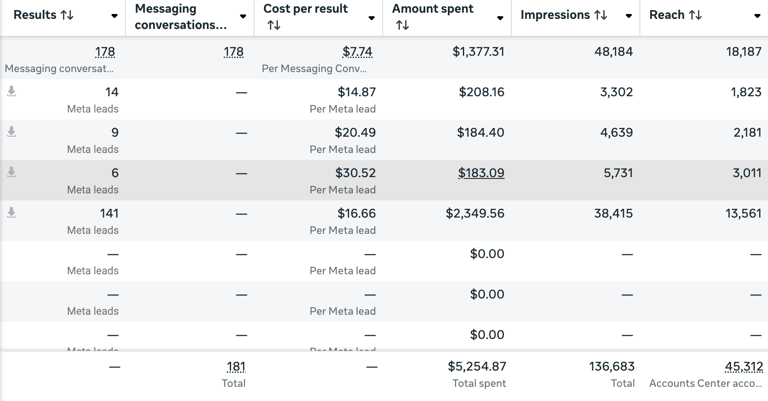Sort by Reach column arrows
768x401 pixels.
(x=695, y=15)
